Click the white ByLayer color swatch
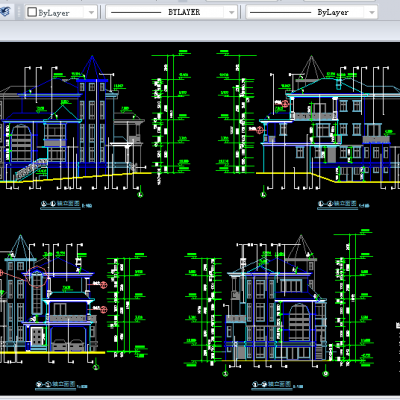400x400 pixels. pos(32,12)
